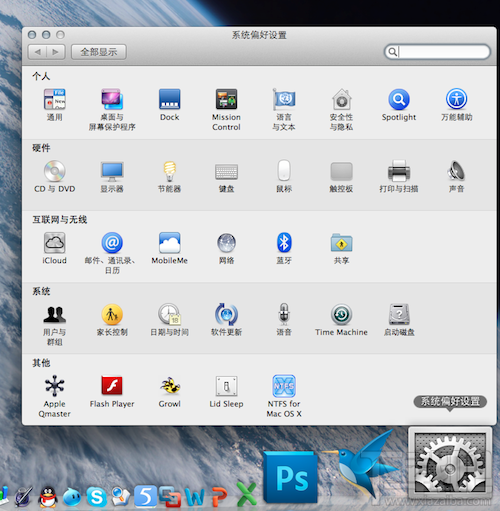Image resolution: width=500 pixels, height=511 pixels.
Task: Focus the preferences search field
Action: (437, 52)
